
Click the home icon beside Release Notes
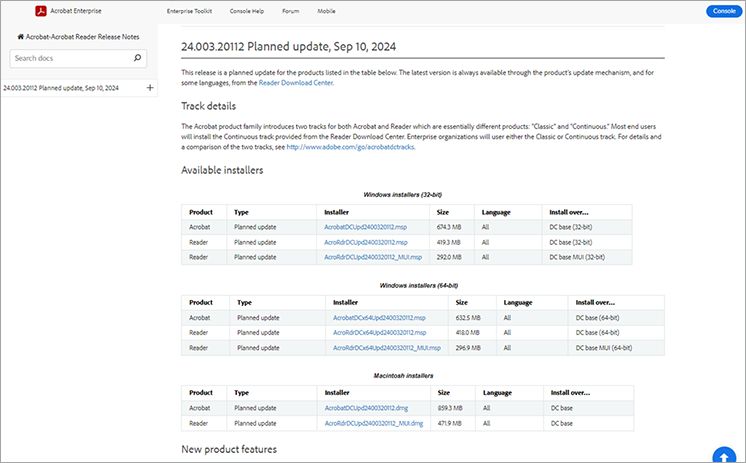20,36
